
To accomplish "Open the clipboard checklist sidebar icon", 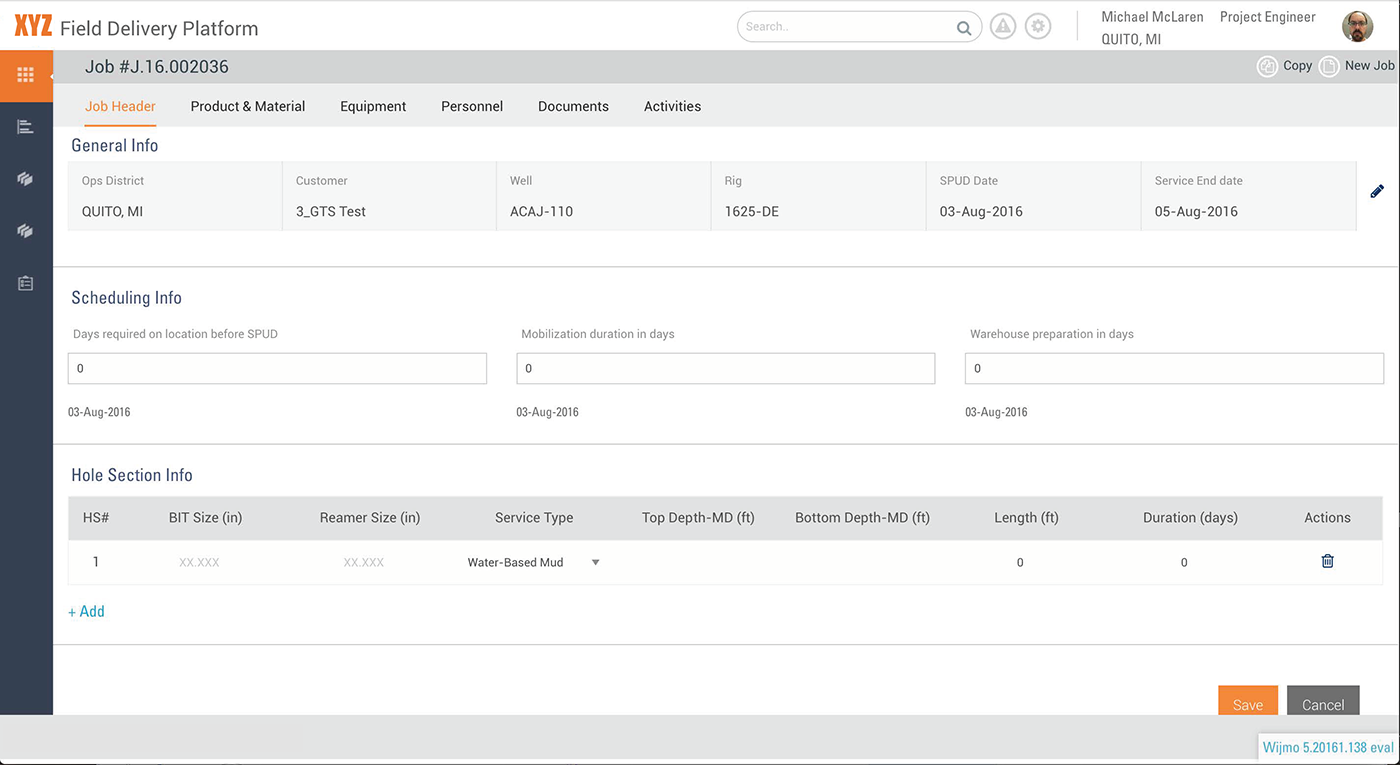I will [x=26, y=284].
